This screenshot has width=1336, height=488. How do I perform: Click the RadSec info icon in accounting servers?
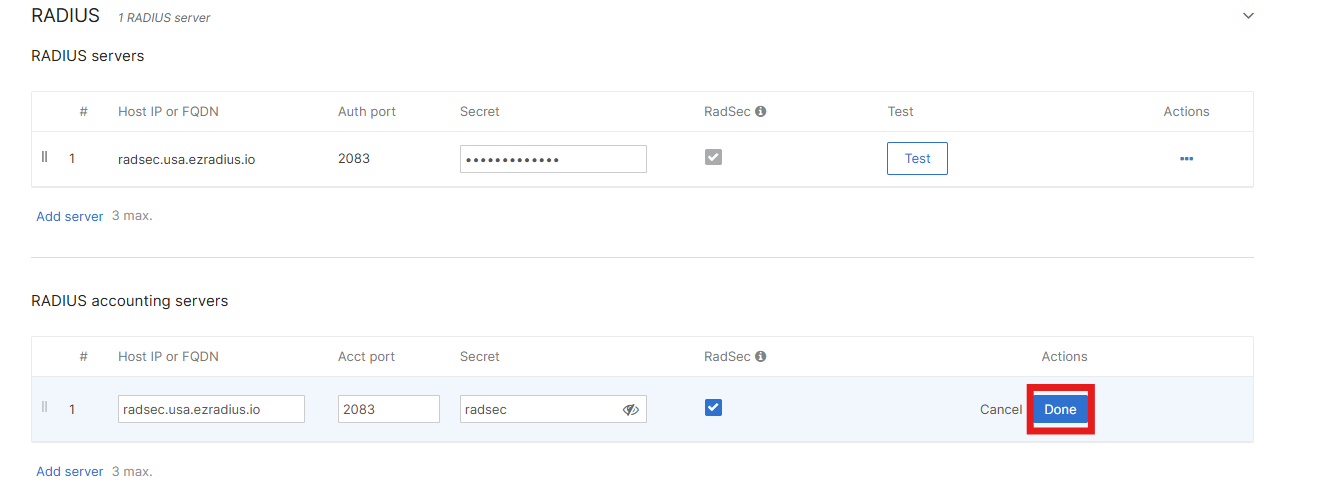(760, 357)
